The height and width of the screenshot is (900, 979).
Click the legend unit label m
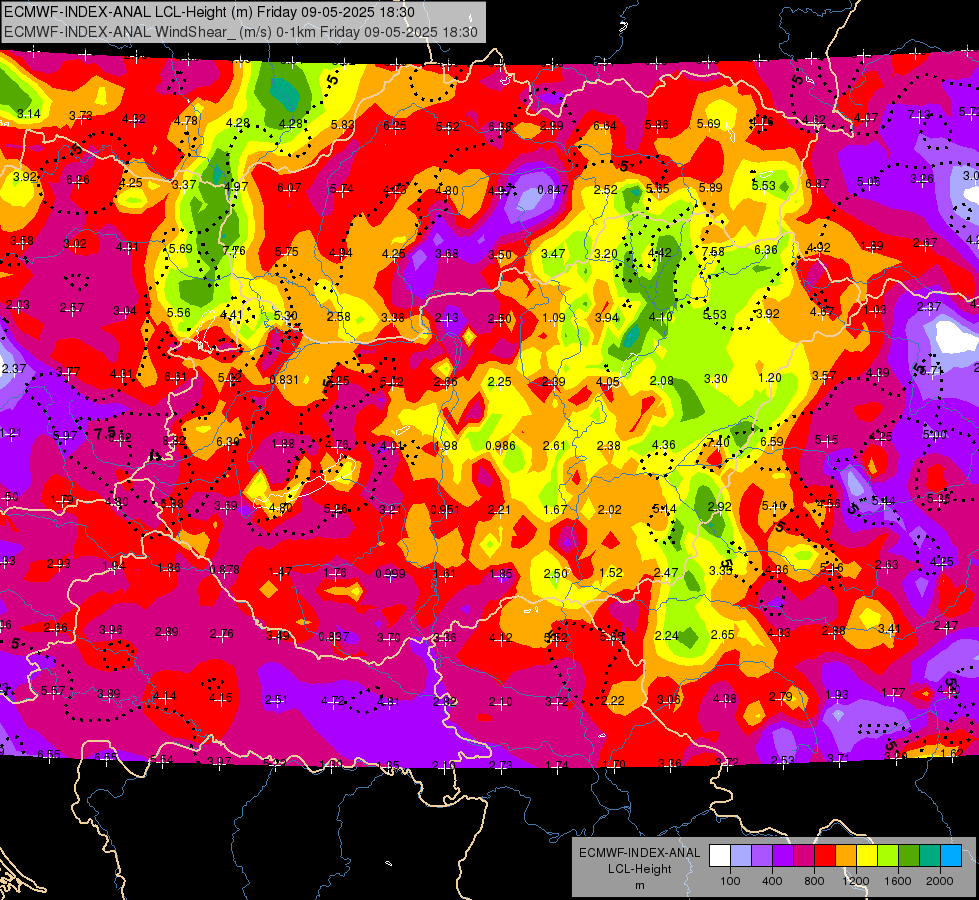coord(639,885)
